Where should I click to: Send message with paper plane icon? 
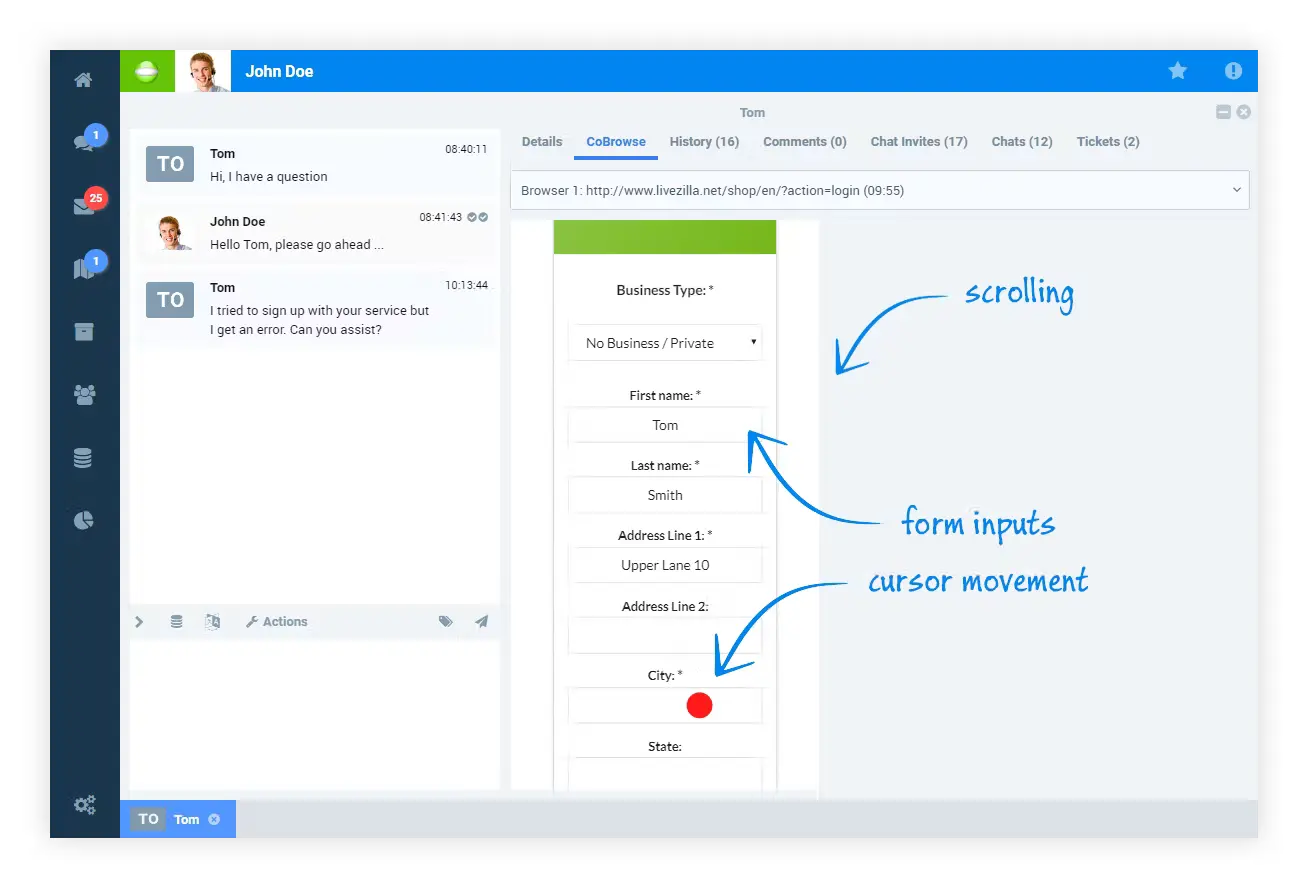481,622
